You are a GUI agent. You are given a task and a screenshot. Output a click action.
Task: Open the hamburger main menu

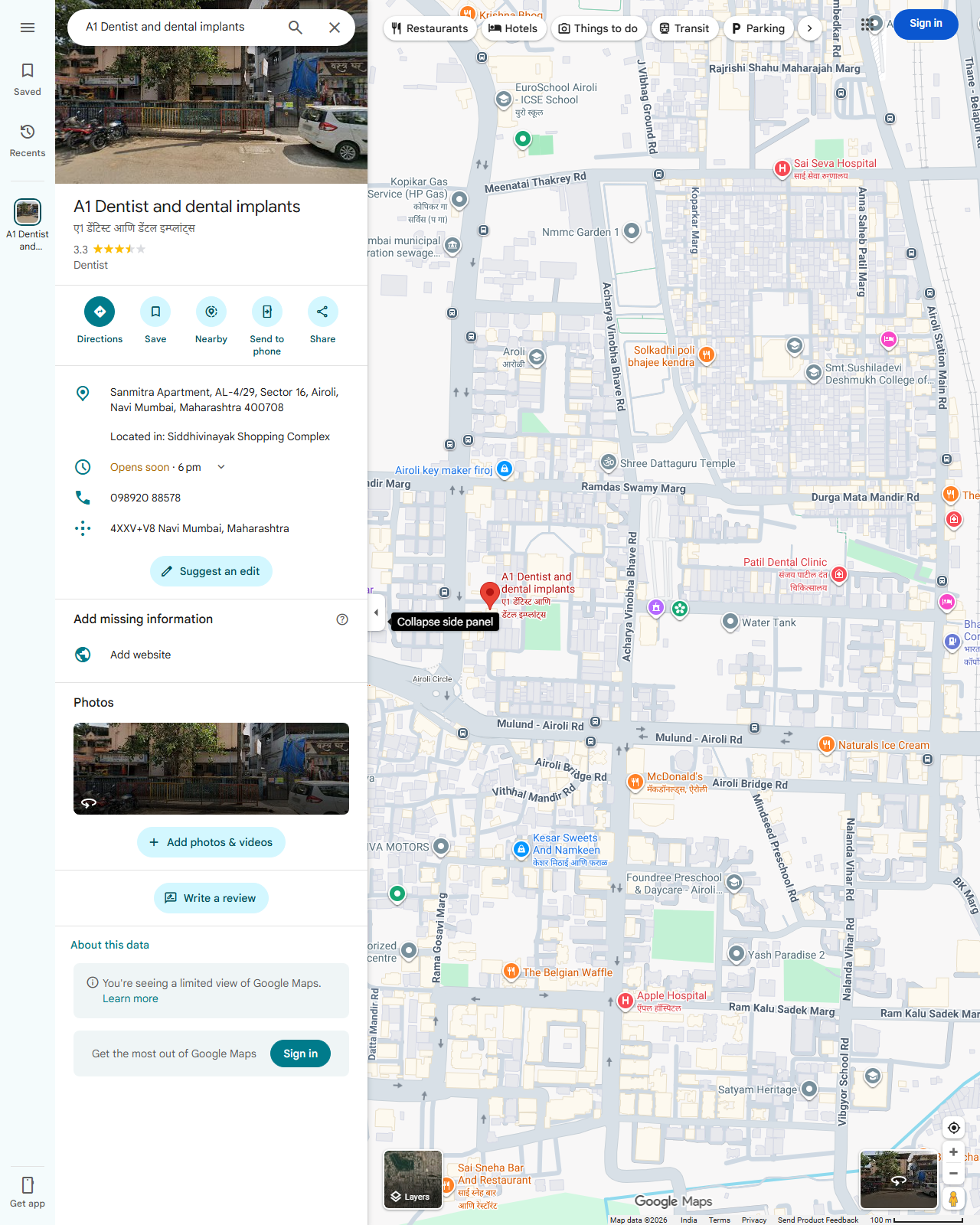tap(28, 28)
